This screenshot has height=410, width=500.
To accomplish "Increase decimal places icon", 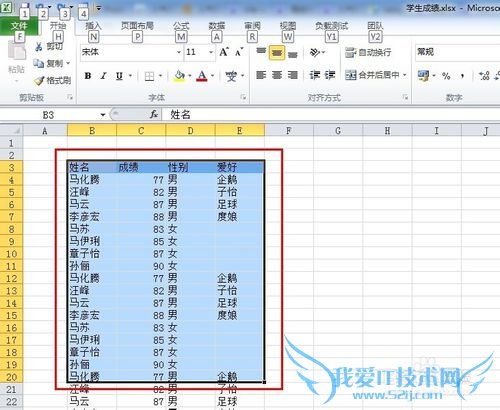I will point(484,76).
